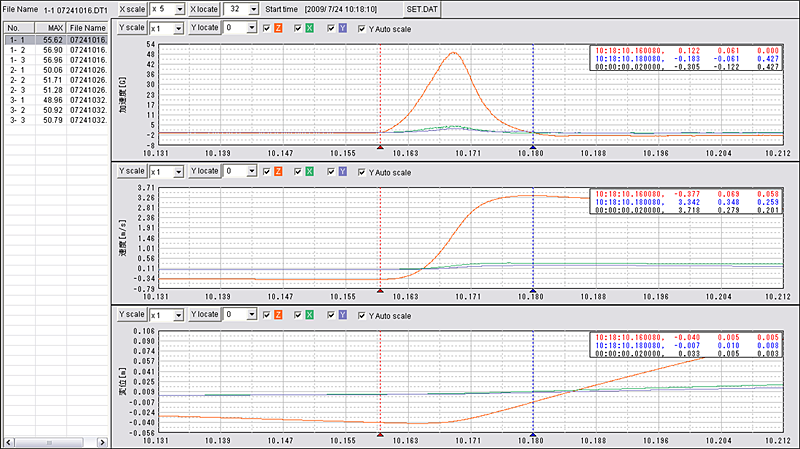Click red cursor marker under acceleration chart
The width and height of the screenshot is (800, 449).
[x=380, y=147]
